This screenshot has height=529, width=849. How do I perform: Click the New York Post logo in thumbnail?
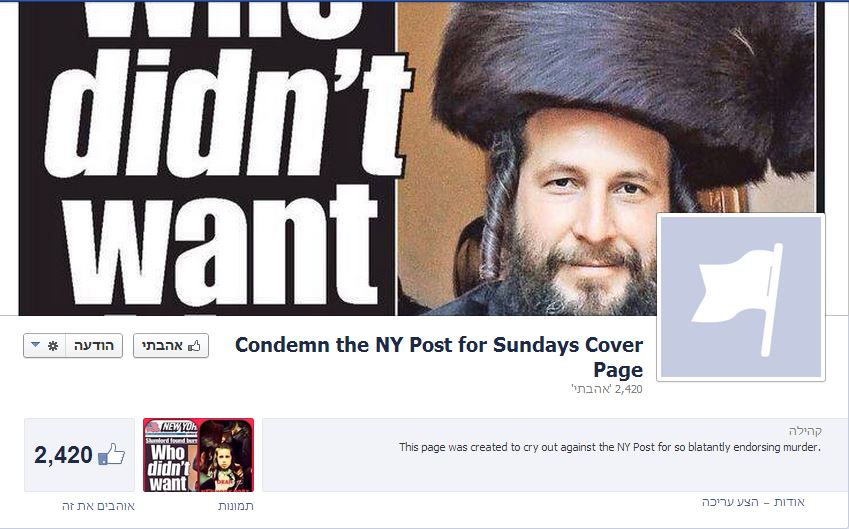pos(172,427)
